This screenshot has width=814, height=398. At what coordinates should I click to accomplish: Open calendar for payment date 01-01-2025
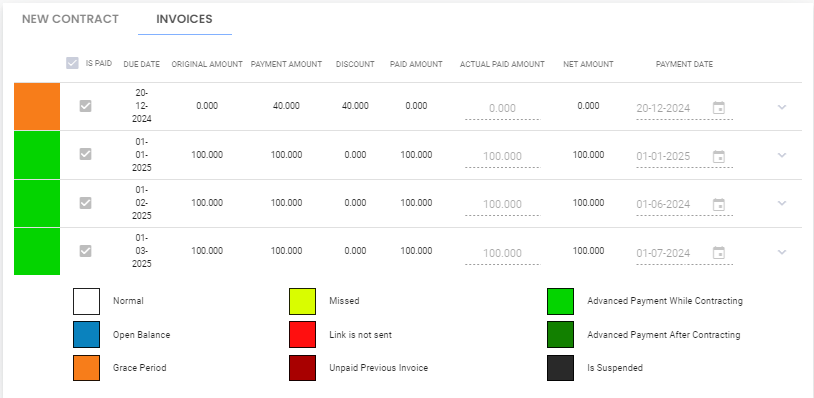(x=718, y=156)
